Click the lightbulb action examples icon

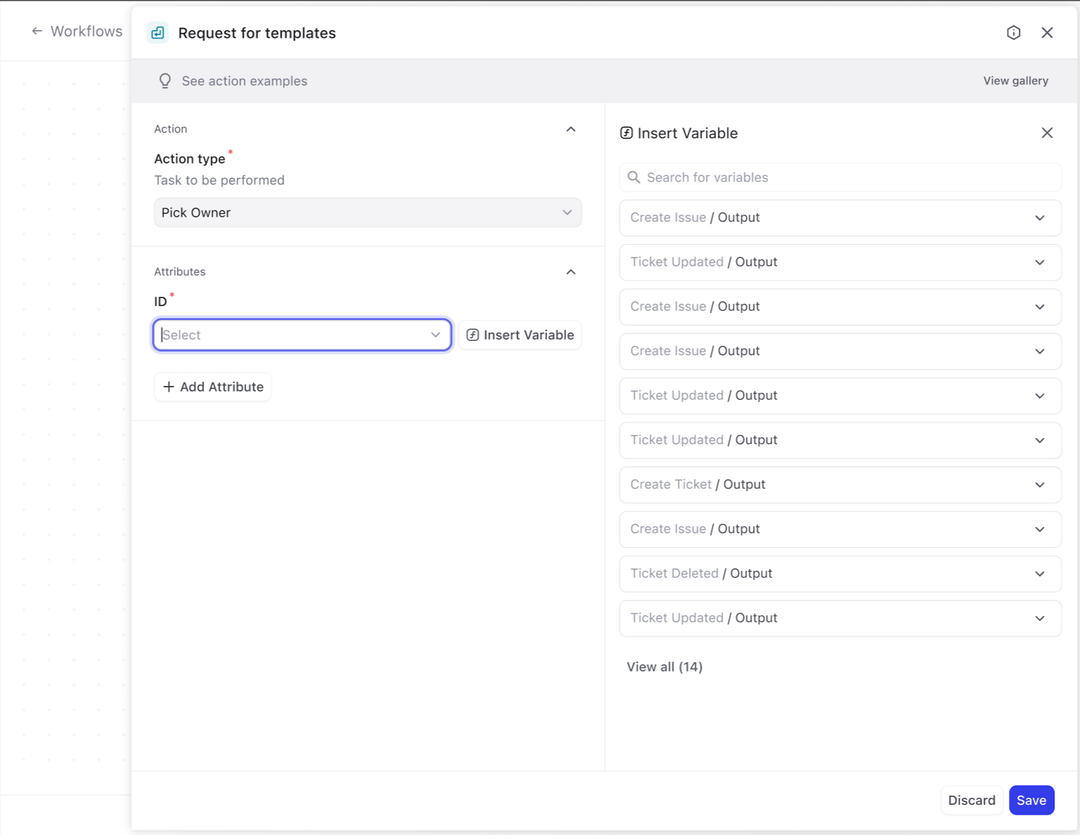click(165, 81)
